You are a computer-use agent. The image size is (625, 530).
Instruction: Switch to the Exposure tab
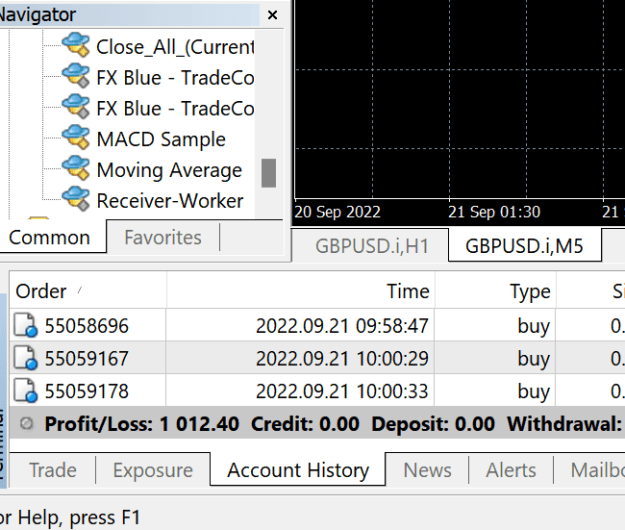(153, 470)
